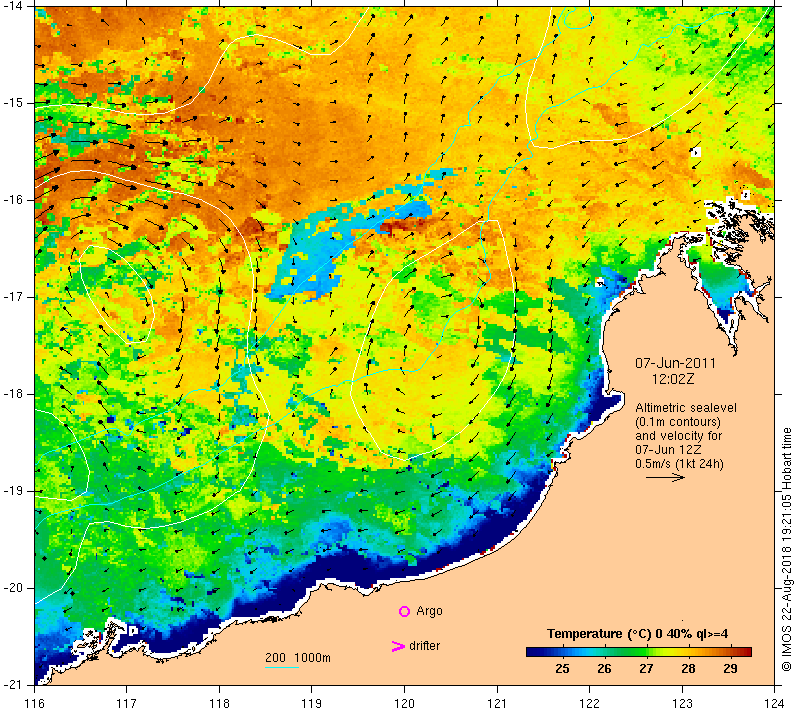Click the 'drifter' legend label

[424, 646]
